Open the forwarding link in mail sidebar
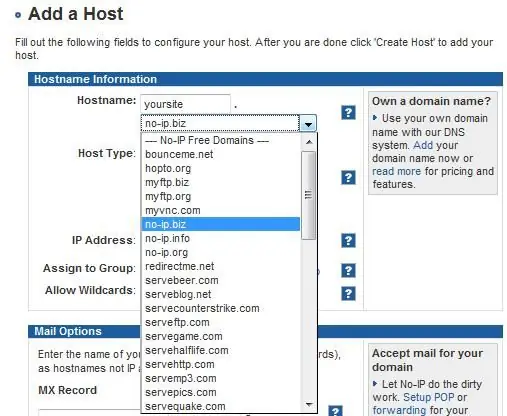The image size is (507, 416). 399,410
